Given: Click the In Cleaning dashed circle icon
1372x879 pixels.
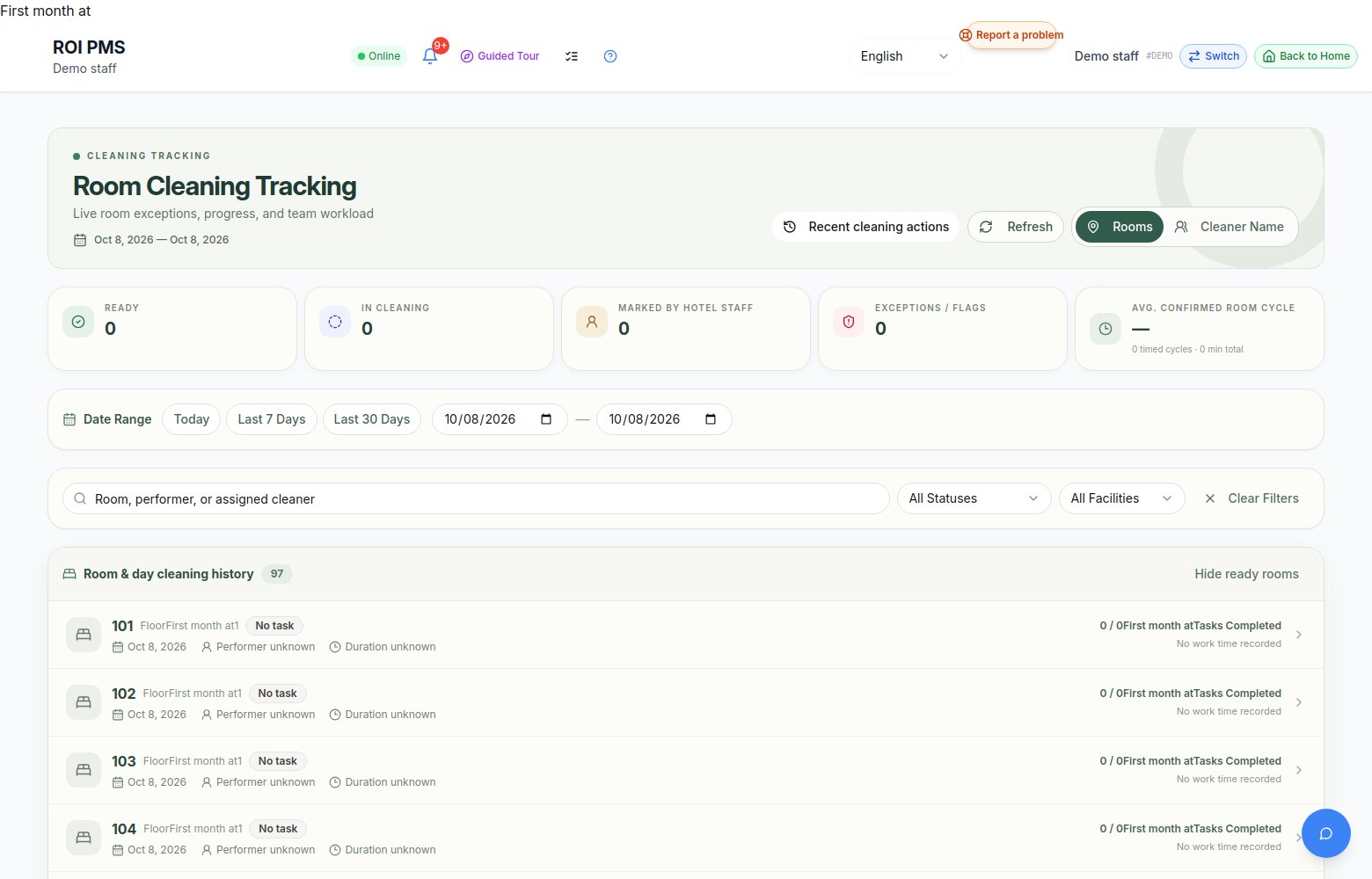Looking at the screenshot, I should click(x=335, y=322).
